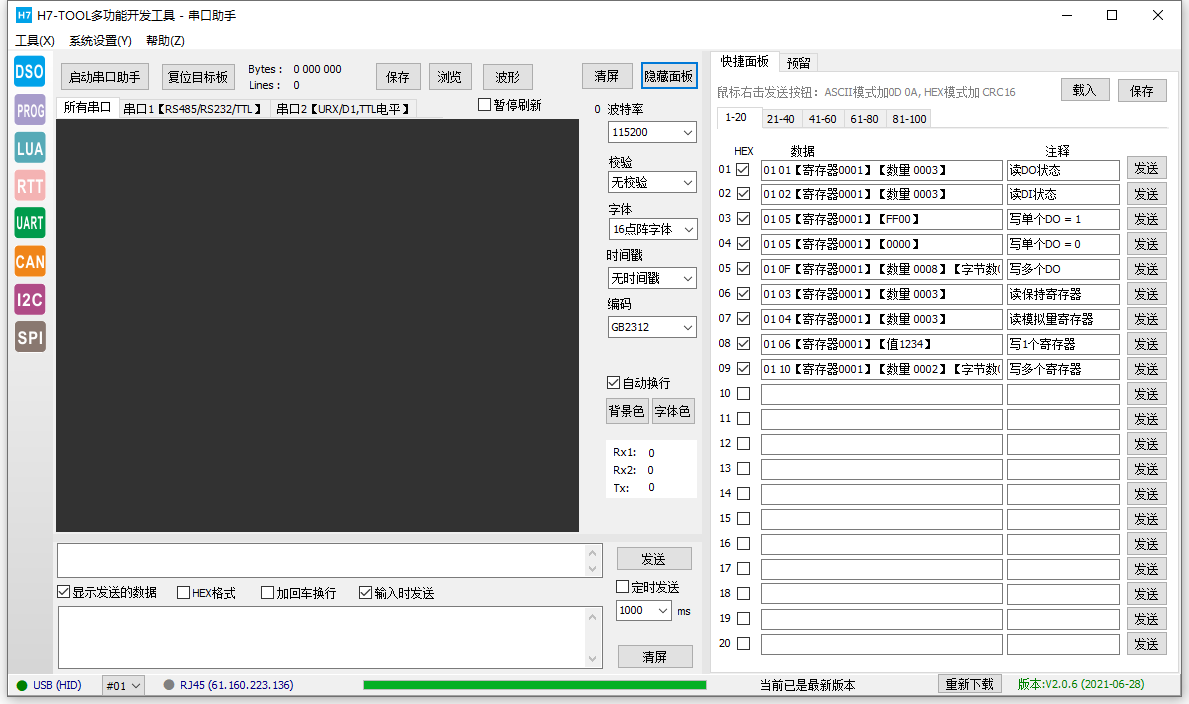This screenshot has width=1189, height=704.
Task: Click the 隐藏面板 button
Action: click(669, 76)
